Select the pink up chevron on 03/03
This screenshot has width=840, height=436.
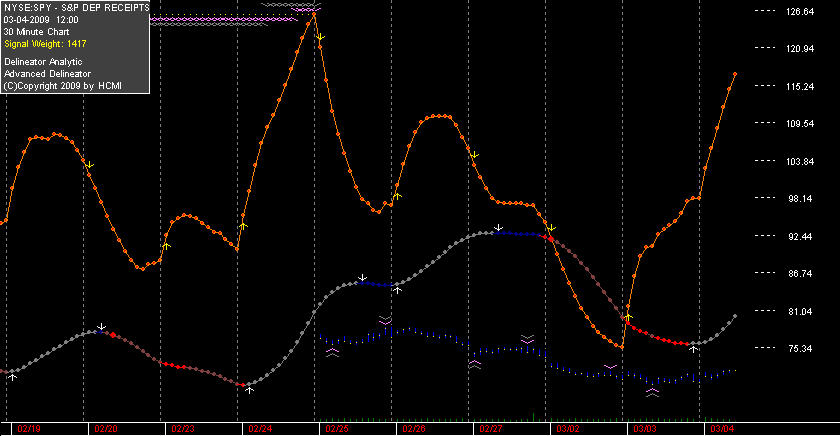coord(652,392)
